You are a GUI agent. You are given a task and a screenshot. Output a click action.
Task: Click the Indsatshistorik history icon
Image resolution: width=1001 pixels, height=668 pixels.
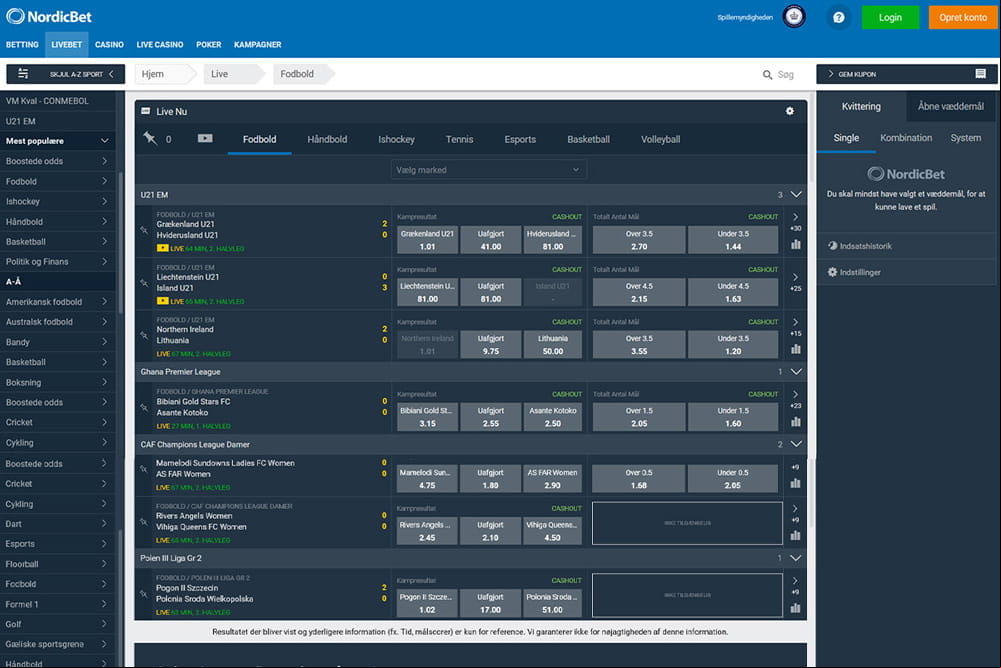point(832,246)
